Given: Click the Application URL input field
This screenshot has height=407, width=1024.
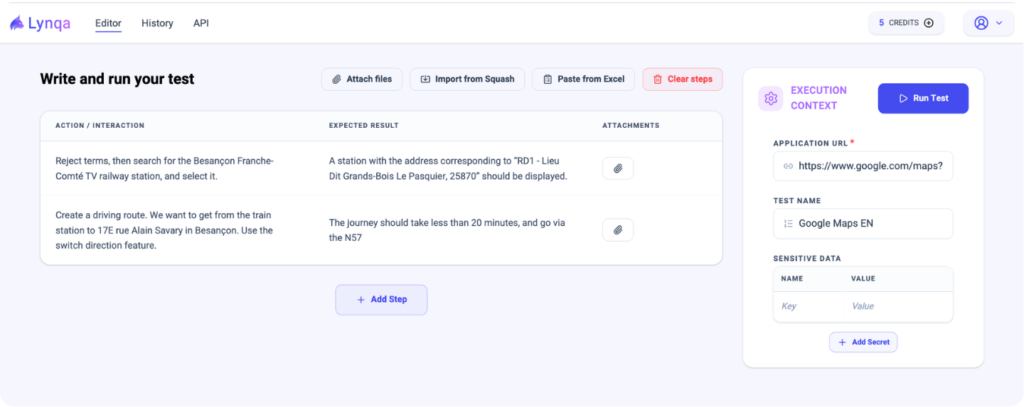Looking at the screenshot, I should 870,166.
